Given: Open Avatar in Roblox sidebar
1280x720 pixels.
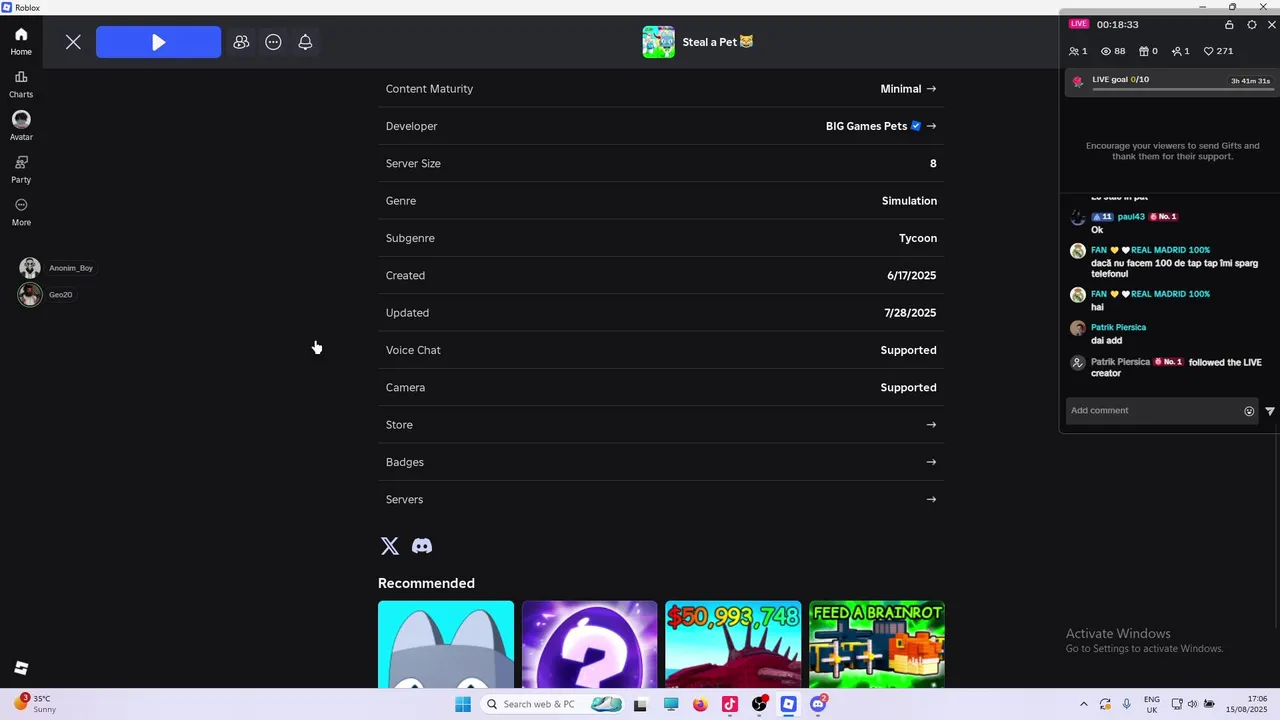Looking at the screenshot, I should pyautogui.click(x=21, y=126).
